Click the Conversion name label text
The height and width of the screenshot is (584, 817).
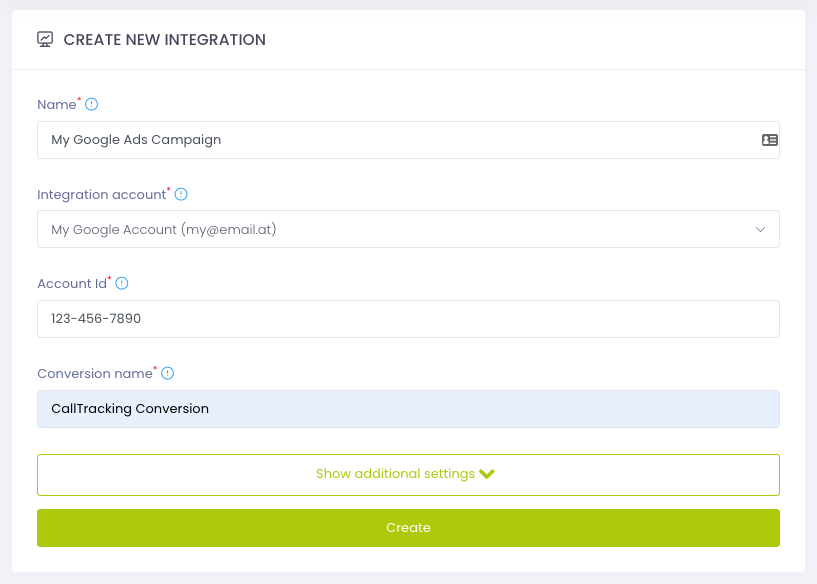coord(94,374)
